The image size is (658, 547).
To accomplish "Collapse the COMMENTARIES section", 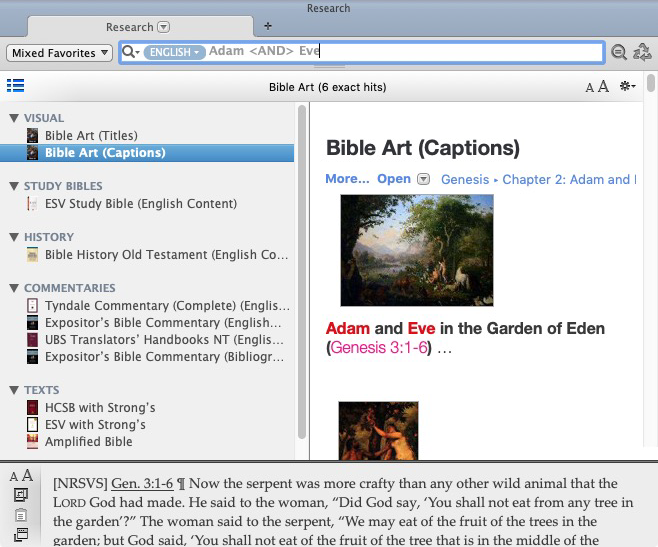I will (x=14, y=288).
